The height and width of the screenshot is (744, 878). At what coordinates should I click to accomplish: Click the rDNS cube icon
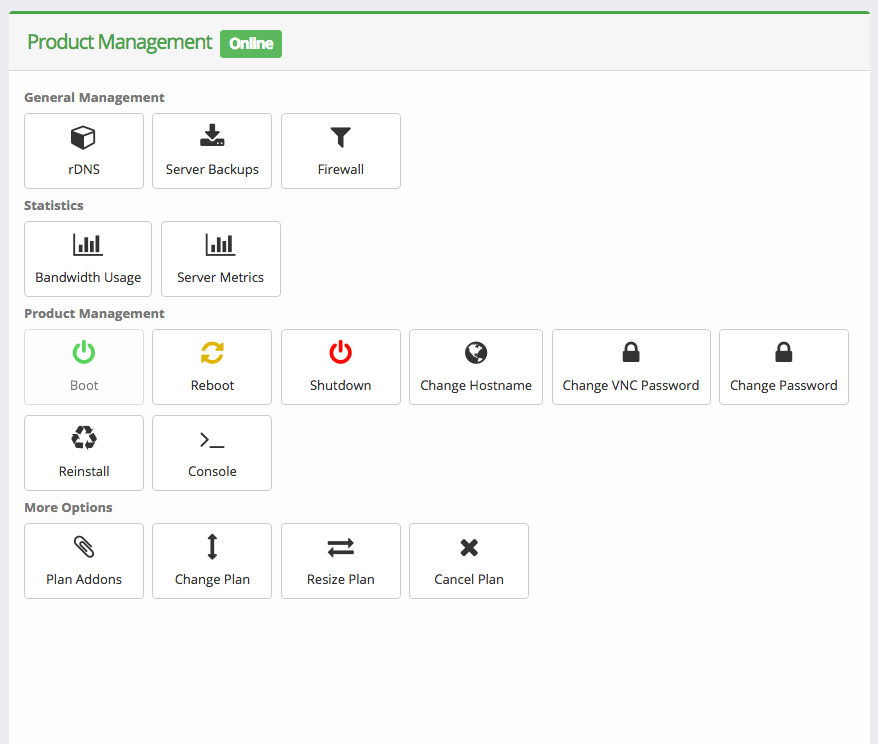pyautogui.click(x=83, y=137)
